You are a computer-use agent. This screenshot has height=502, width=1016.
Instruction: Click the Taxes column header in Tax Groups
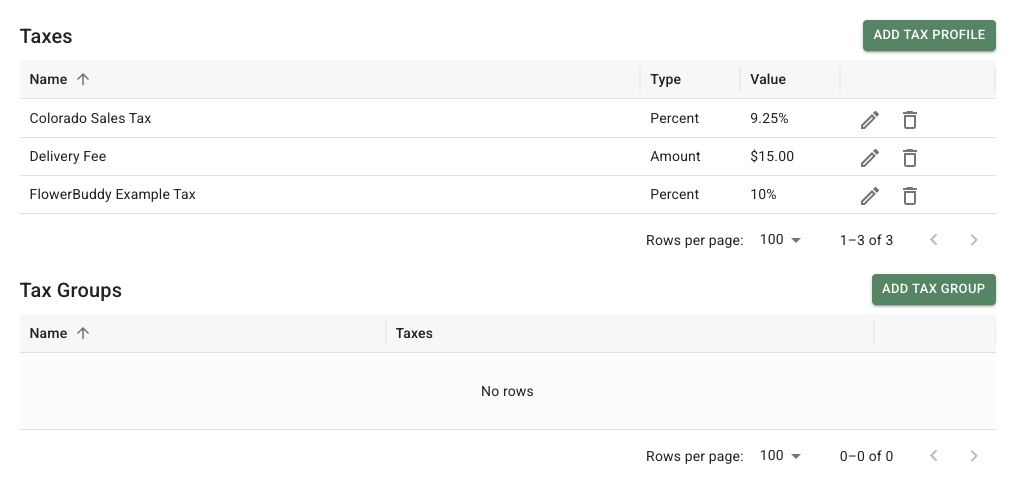[x=414, y=333]
